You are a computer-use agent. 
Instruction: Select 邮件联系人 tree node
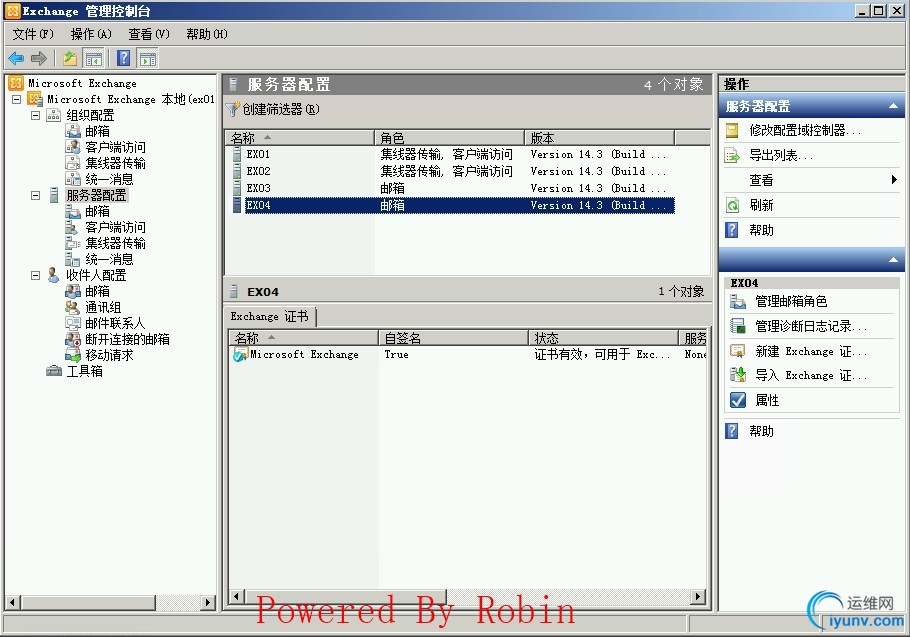(x=115, y=323)
